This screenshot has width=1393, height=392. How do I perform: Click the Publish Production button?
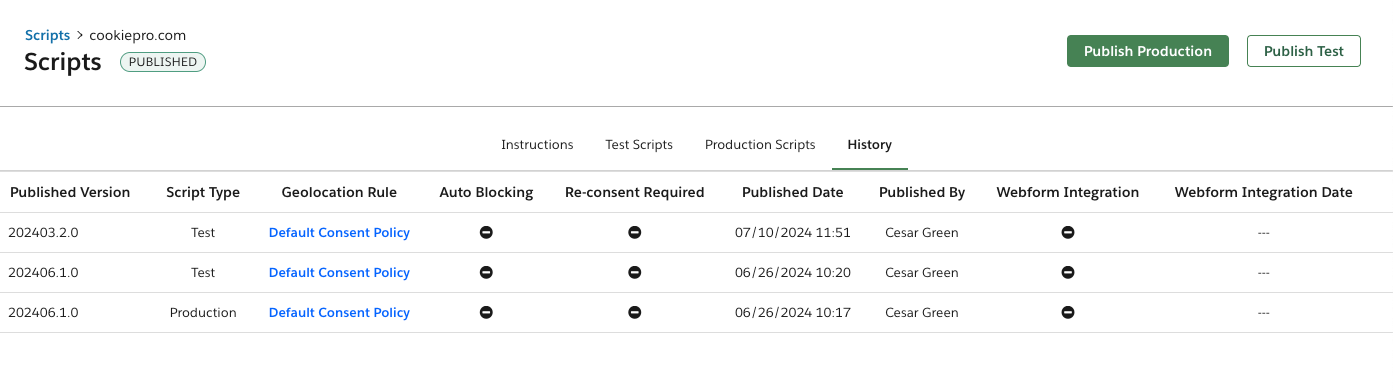click(1148, 51)
